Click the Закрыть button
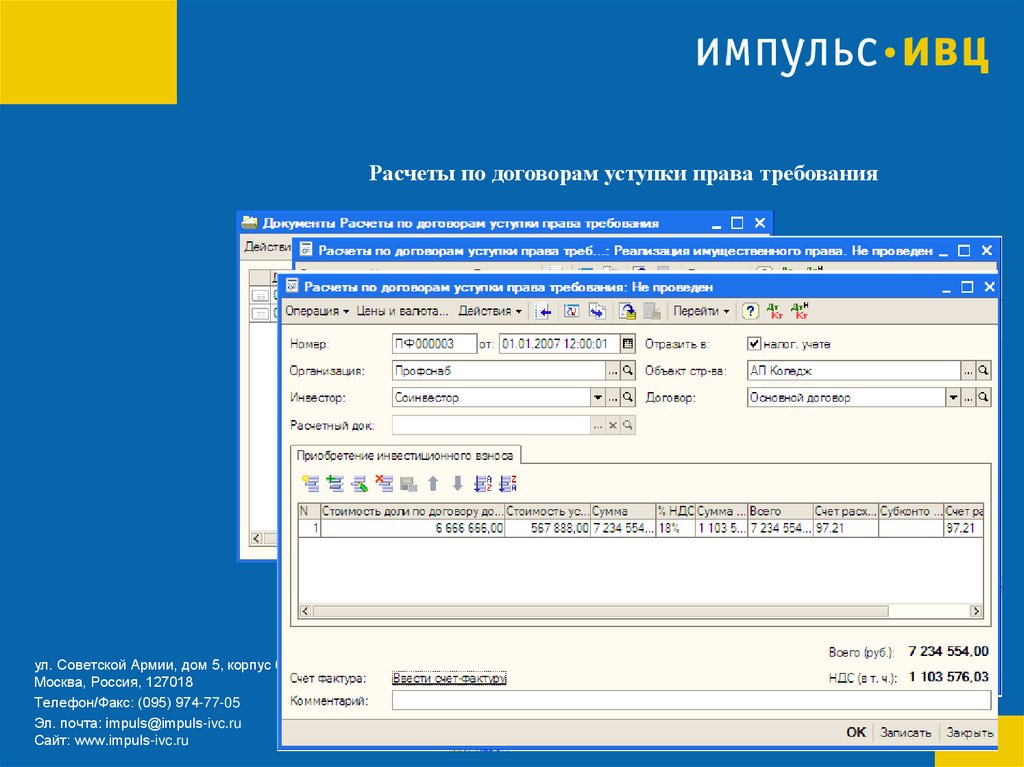1024x767 pixels. click(x=970, y=732)
